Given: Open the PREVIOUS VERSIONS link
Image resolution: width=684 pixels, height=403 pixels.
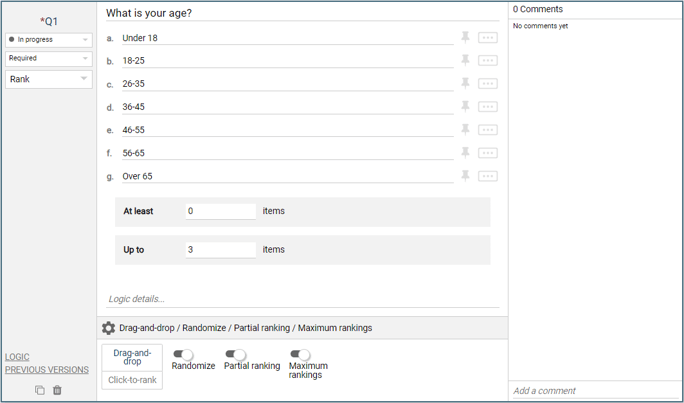Looking at the screenshot, I should 47,370.
